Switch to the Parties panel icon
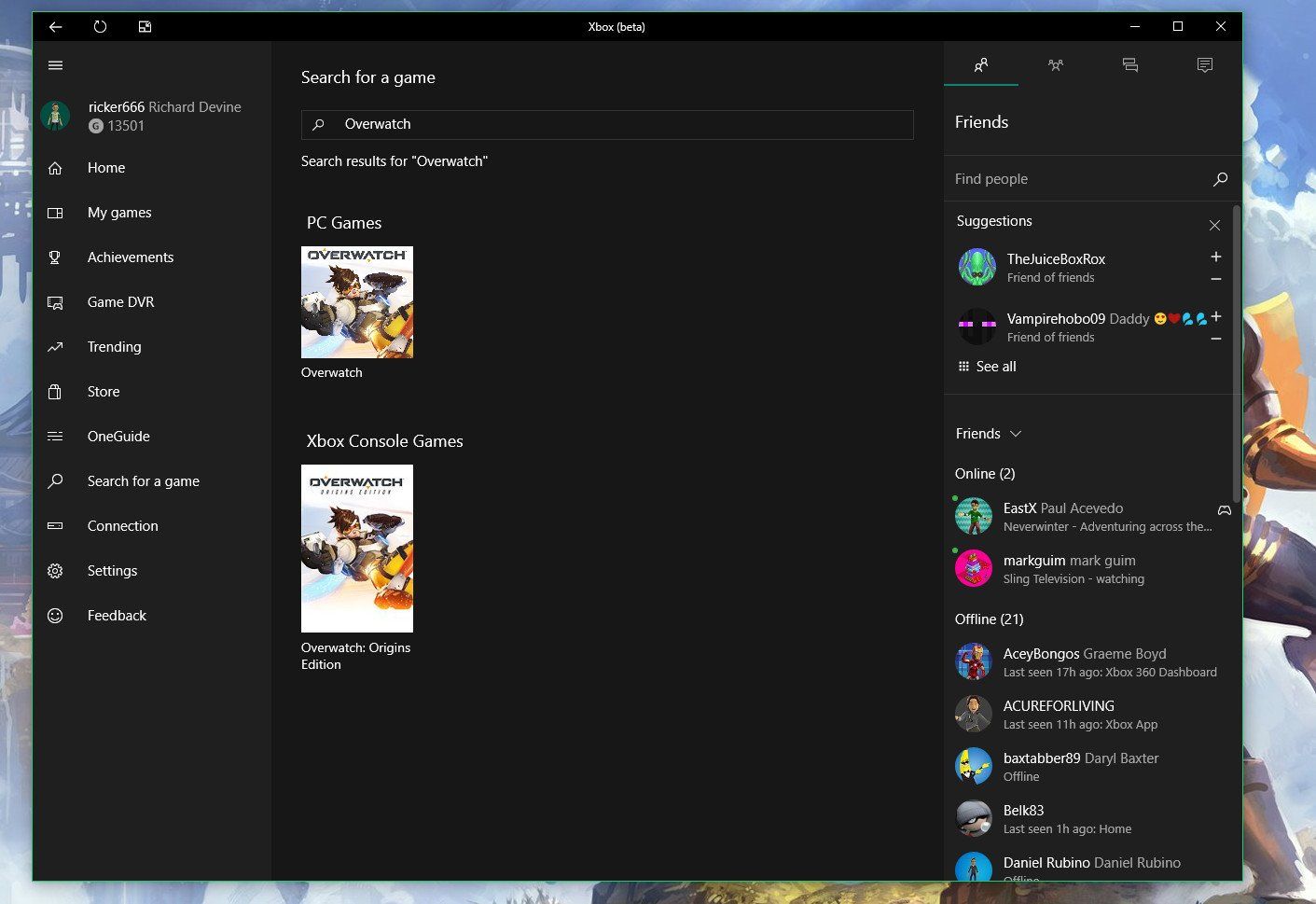This screenshot has width=1316, height=904. [1055, 65]
